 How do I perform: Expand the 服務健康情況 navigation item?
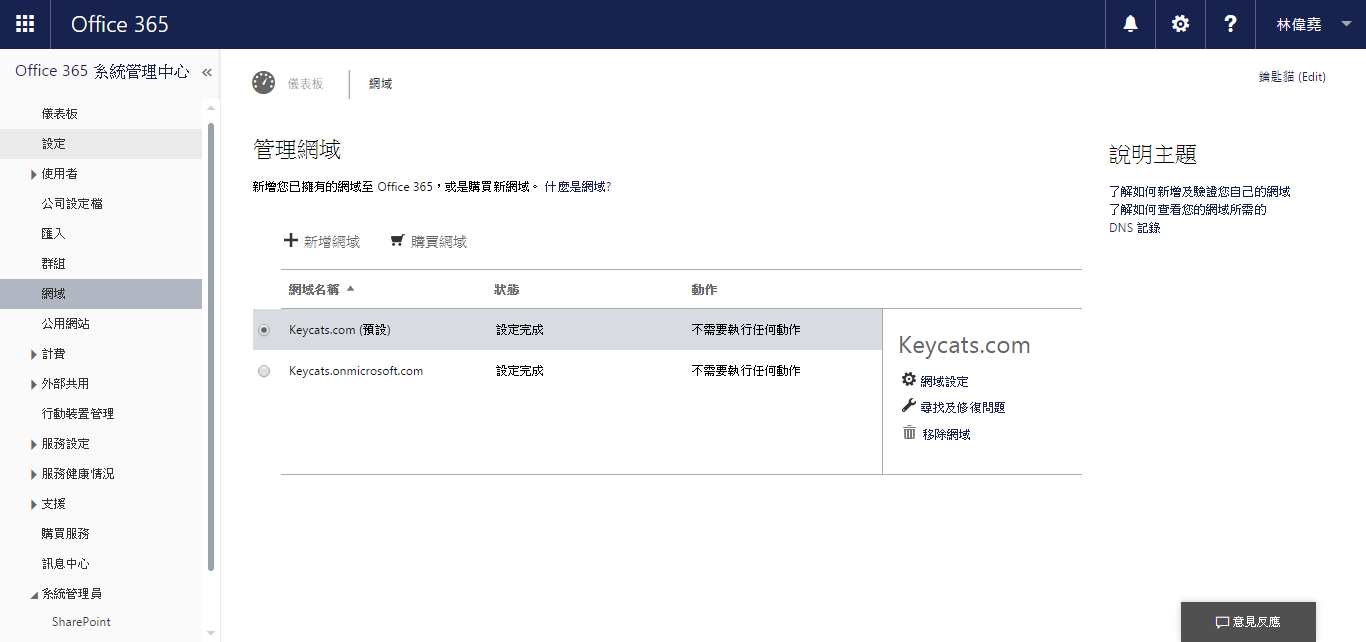(x=34, y=474)
